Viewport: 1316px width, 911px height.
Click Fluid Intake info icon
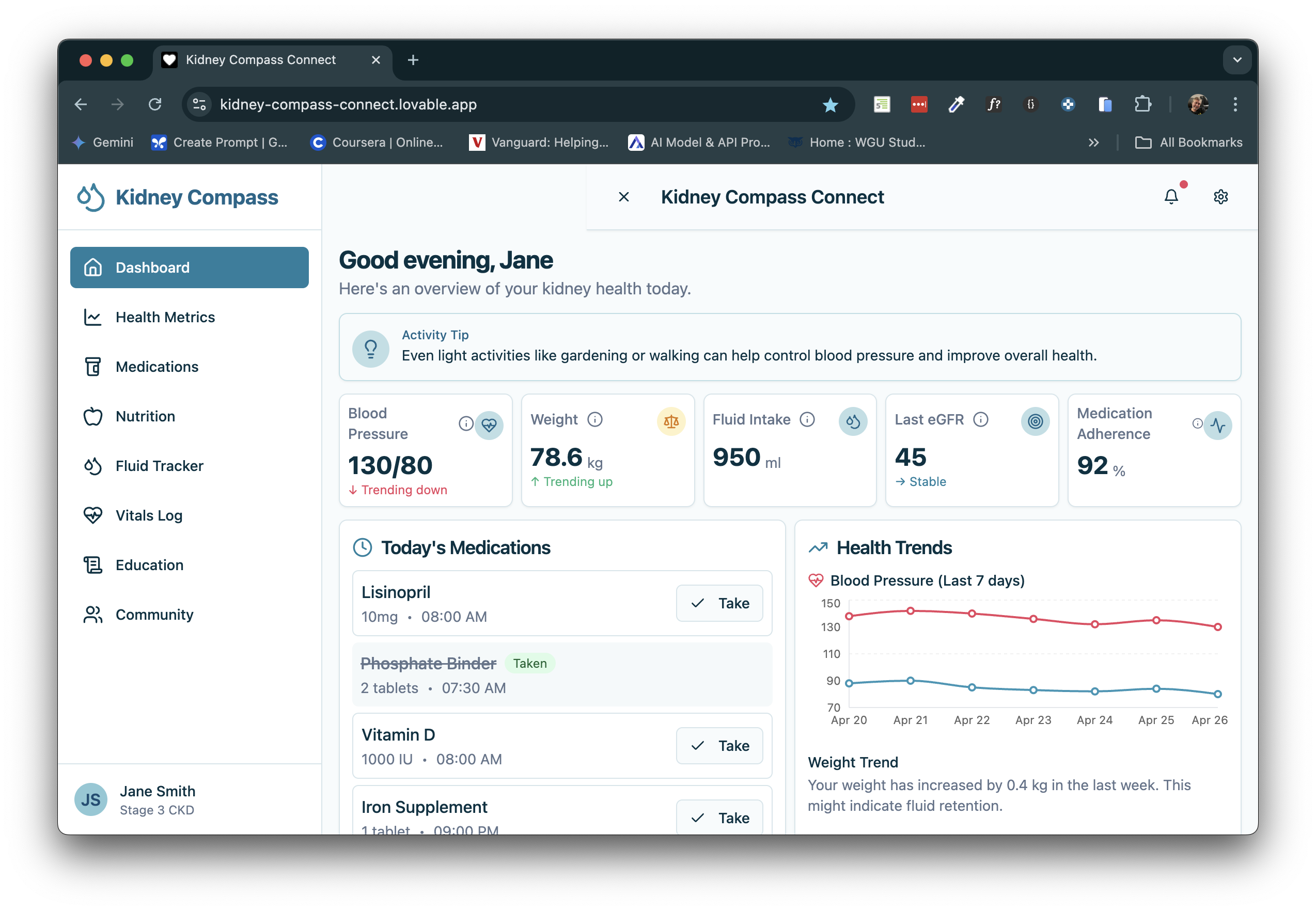807,419
